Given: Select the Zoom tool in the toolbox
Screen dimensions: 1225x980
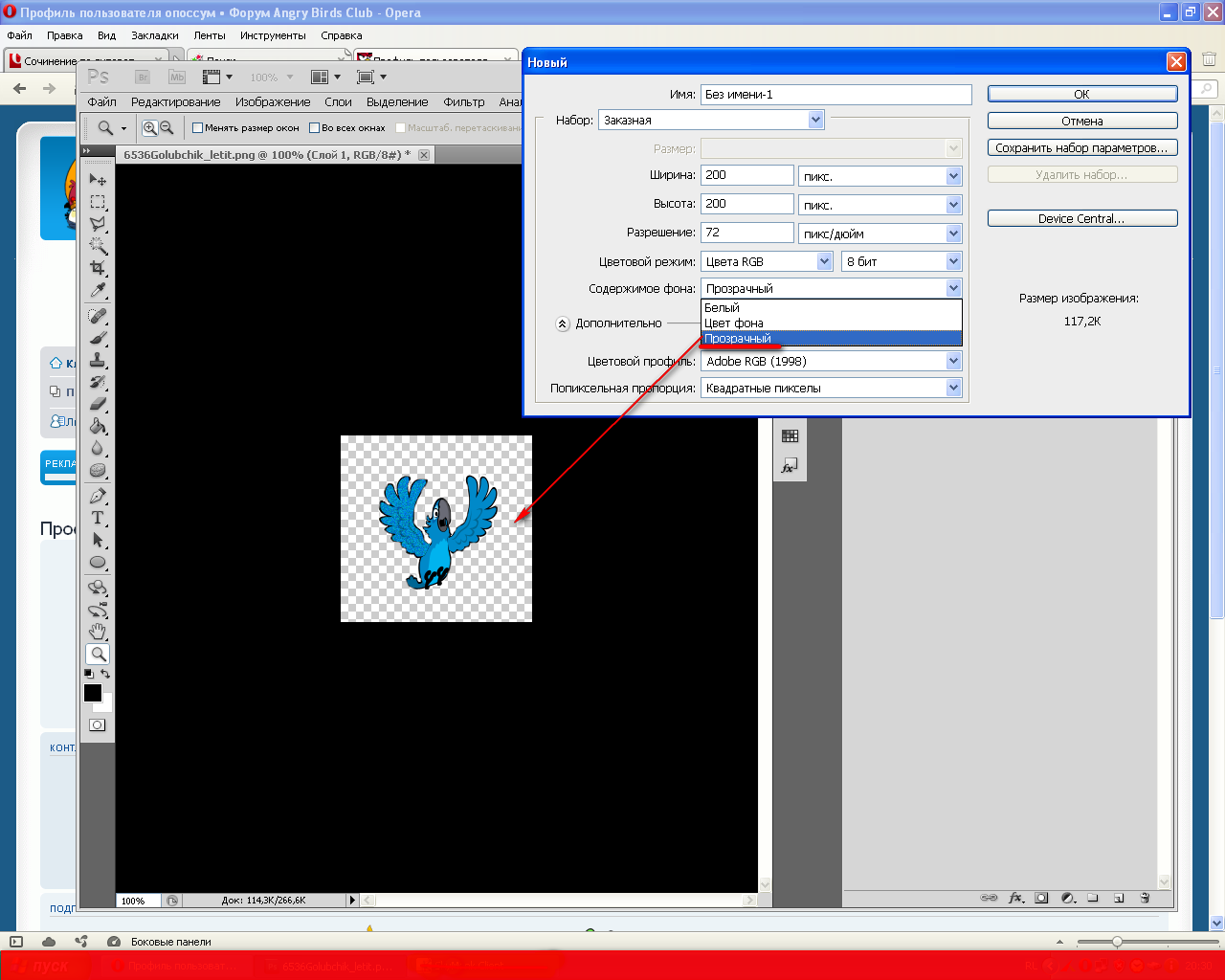Looking at the screenshot, I should [x=98, y=655].
